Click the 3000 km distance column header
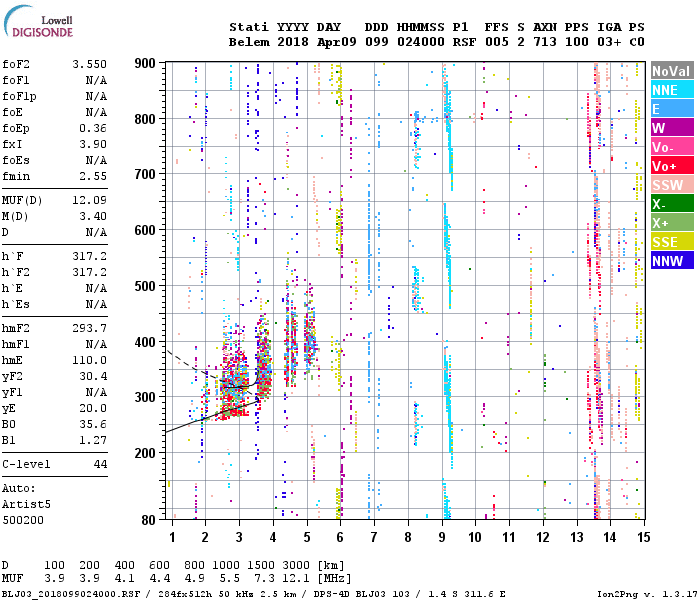Screen dimensions: 700x600 [296, 565]
